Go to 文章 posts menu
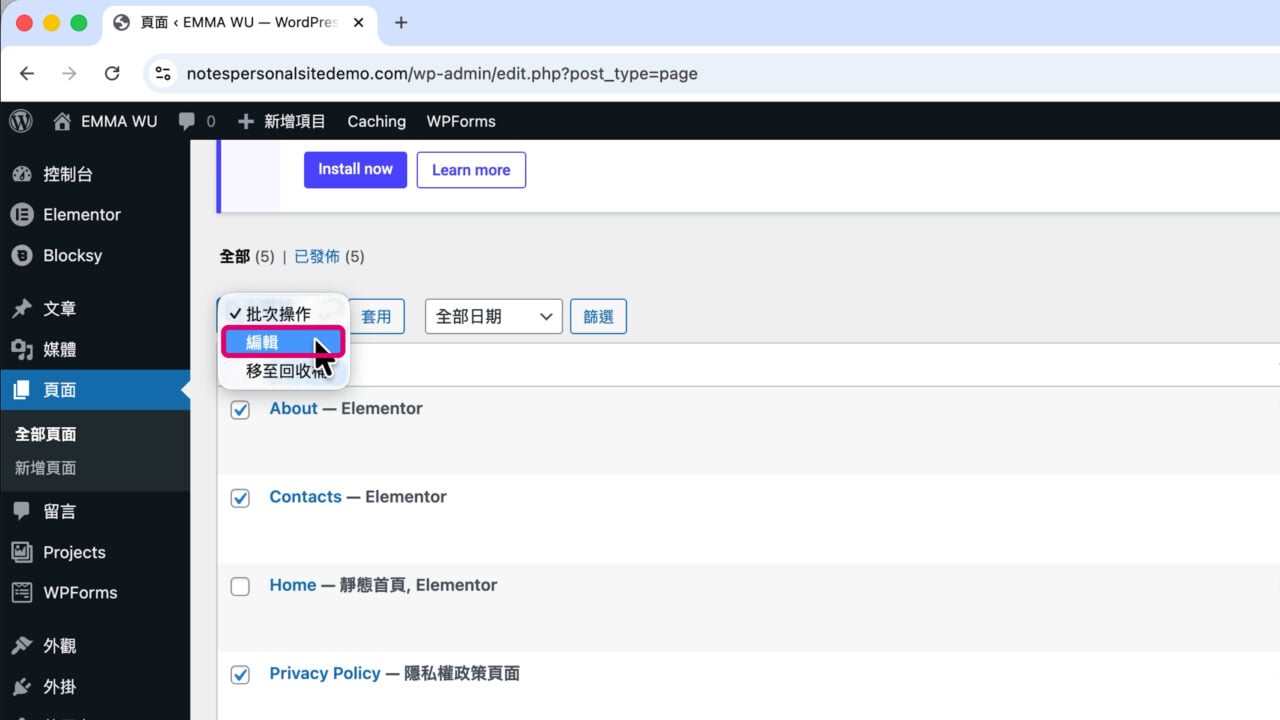Screen dimensions: 1280x720 click(x=95, y=309)
